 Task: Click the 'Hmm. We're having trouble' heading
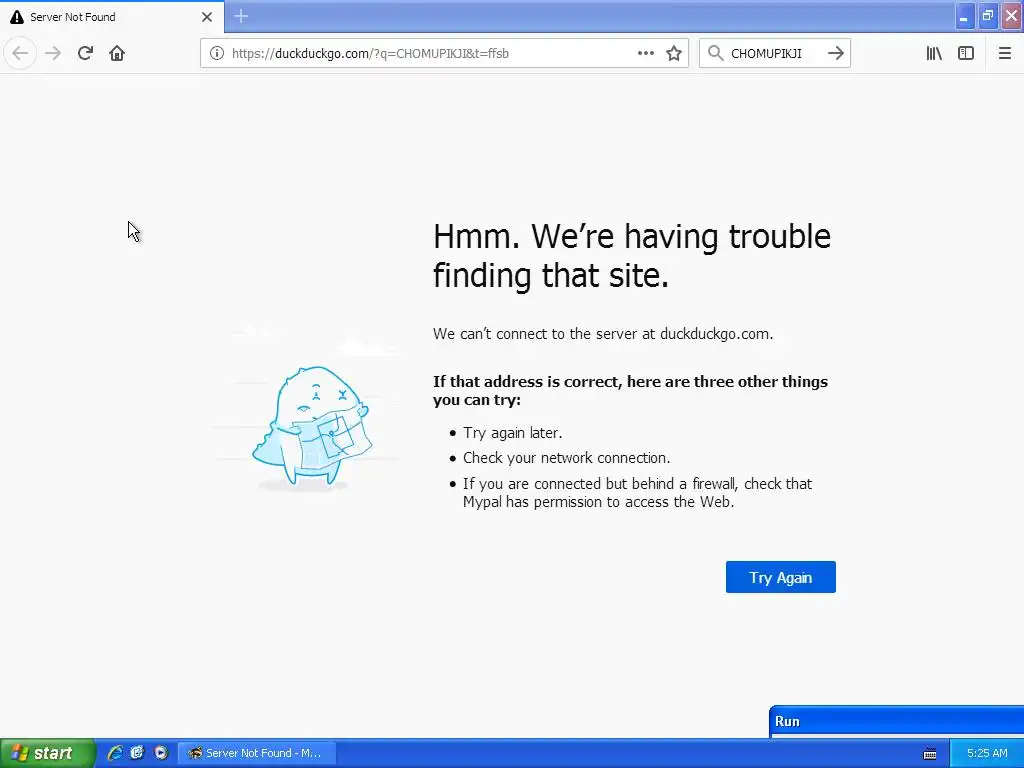(632, 255)
